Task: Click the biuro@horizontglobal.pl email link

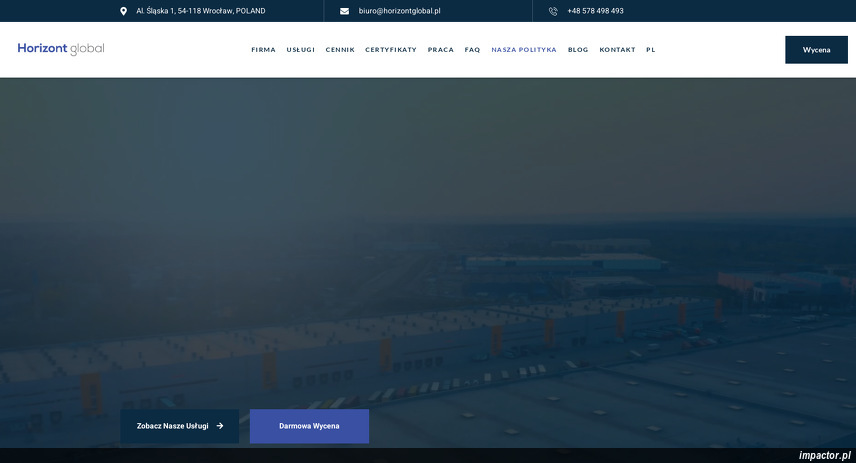Action: [x=400, y=11]
